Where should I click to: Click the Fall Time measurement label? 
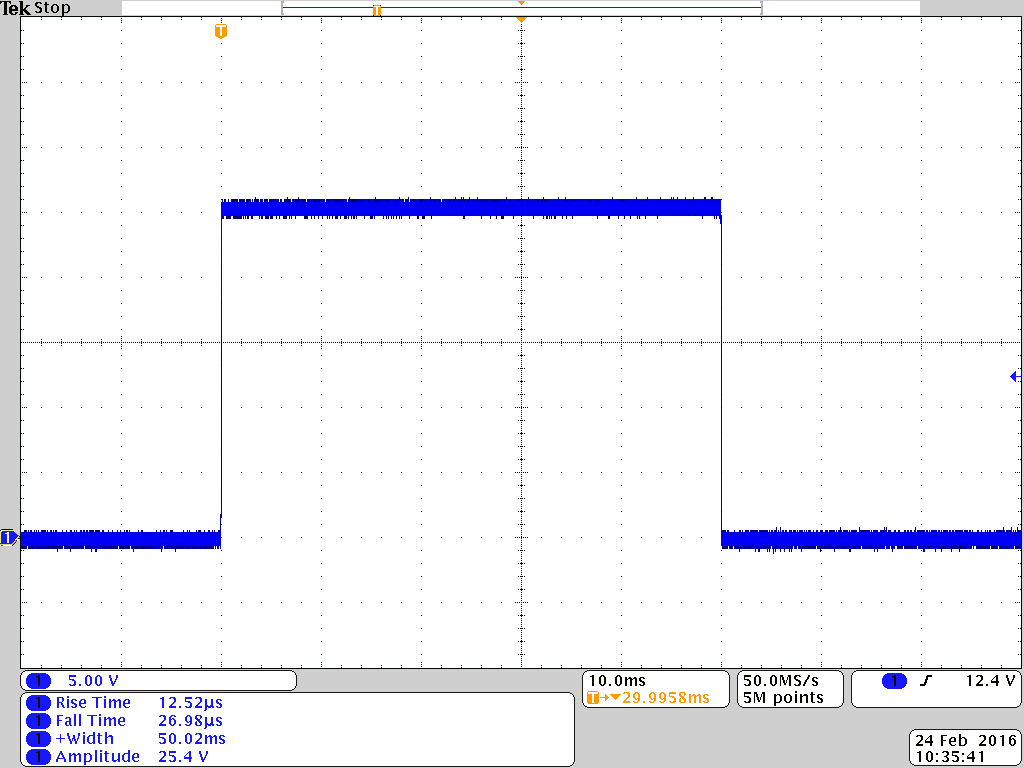(91, 721)
